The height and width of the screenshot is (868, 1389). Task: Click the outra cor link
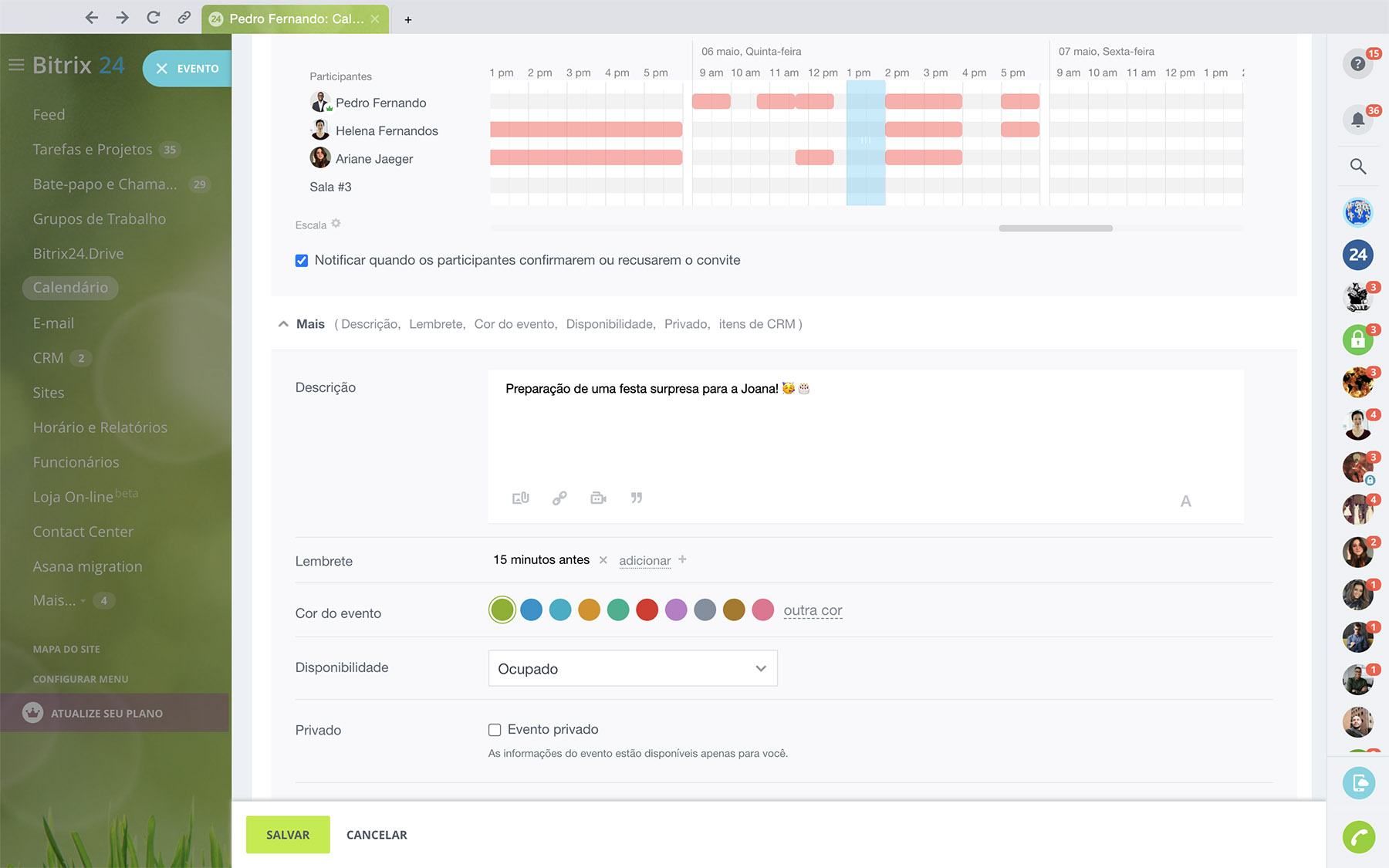pyautogui.click(x=813, y=610)
